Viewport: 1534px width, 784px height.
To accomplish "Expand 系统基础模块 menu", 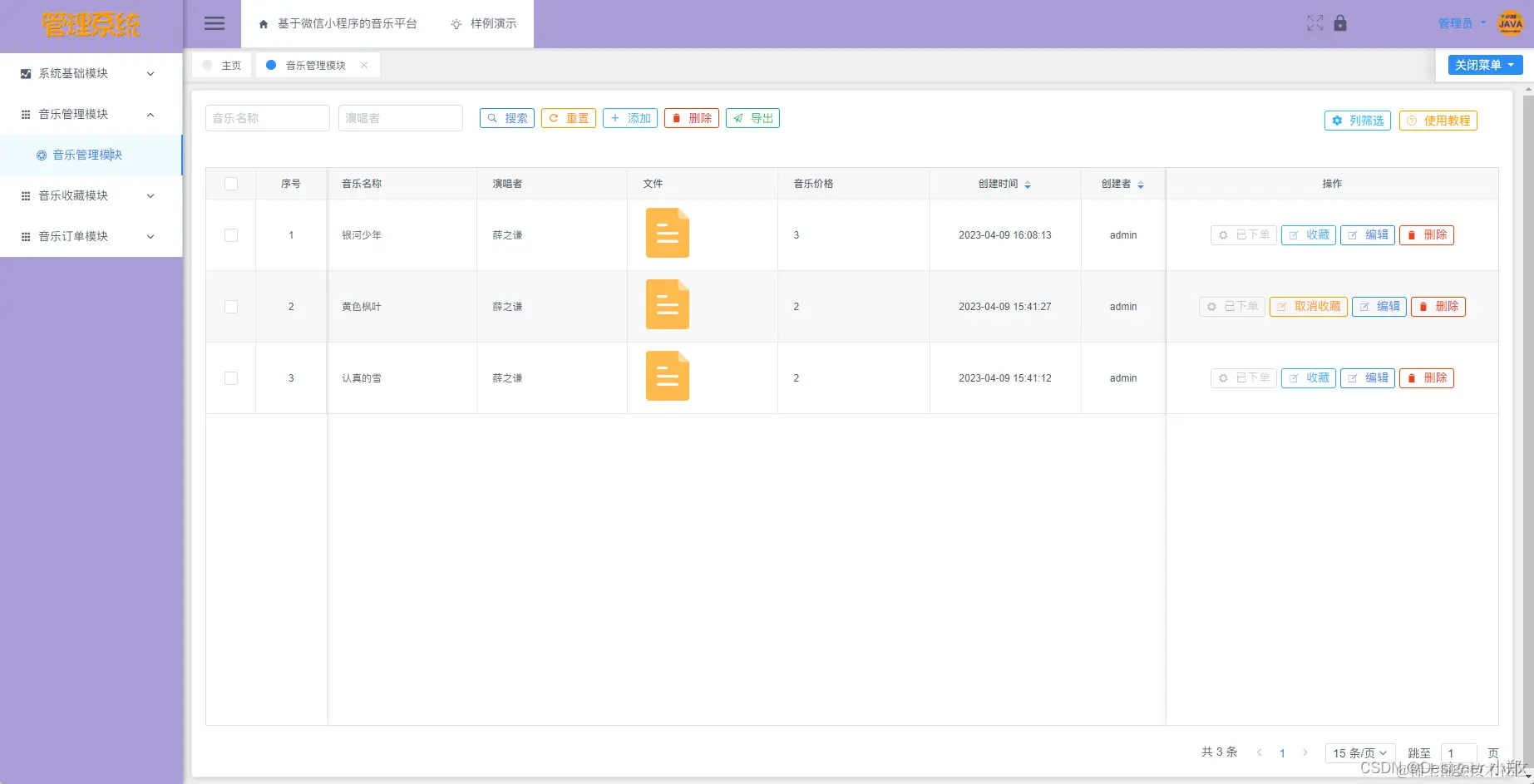I will pos(91,73).
